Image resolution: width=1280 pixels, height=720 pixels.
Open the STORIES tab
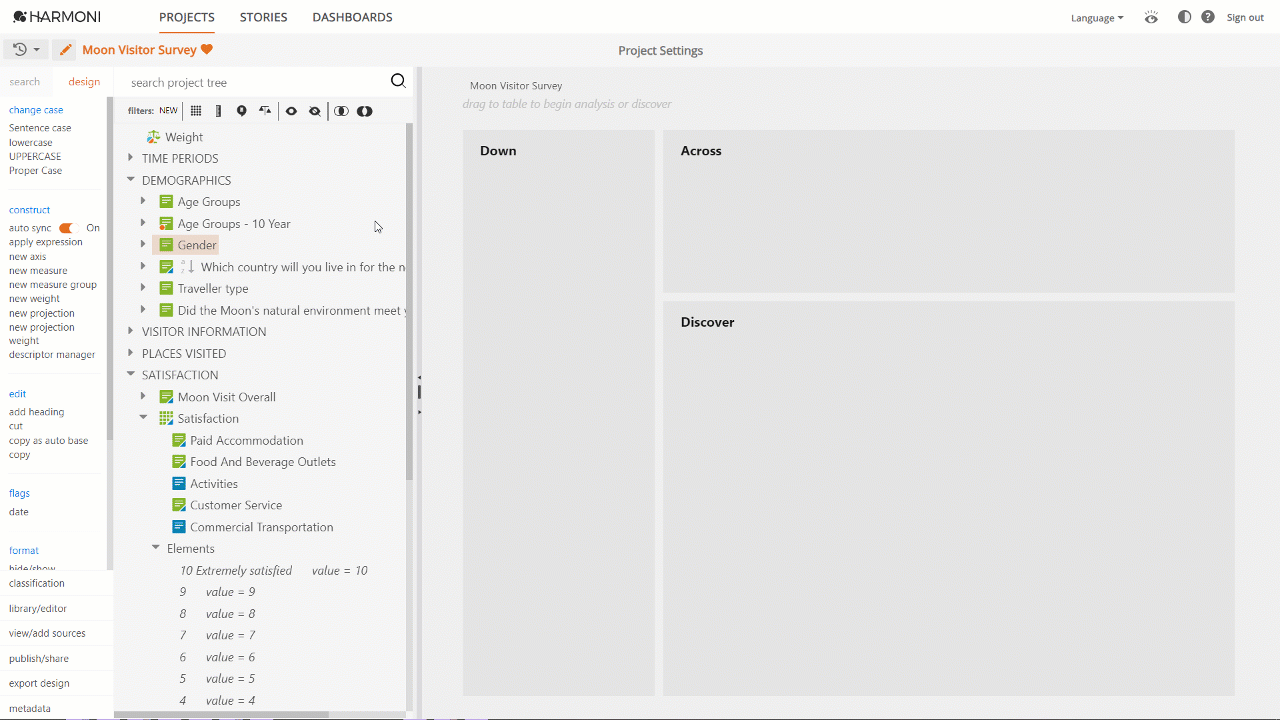click(263, 17)
